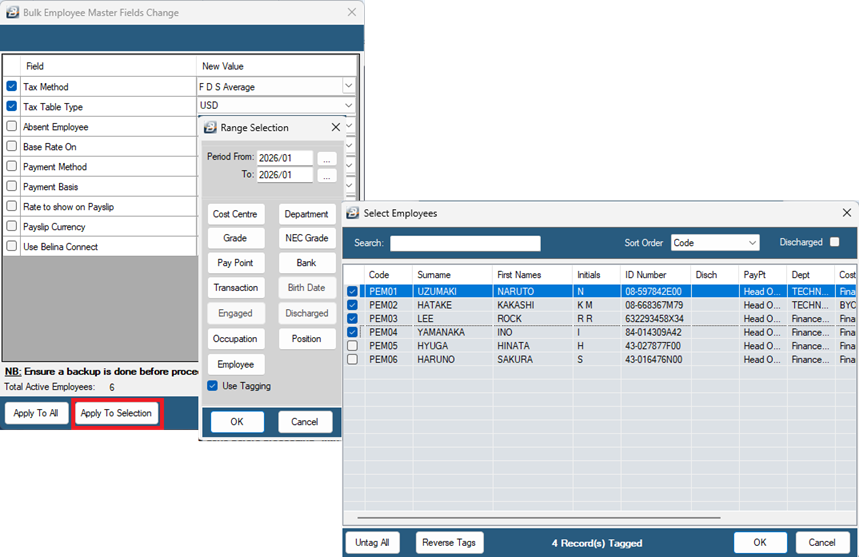Image resolution: width=859 pixels, height=557 pixels.
Task: Open the Period From browse button
Action: (327, 159)
